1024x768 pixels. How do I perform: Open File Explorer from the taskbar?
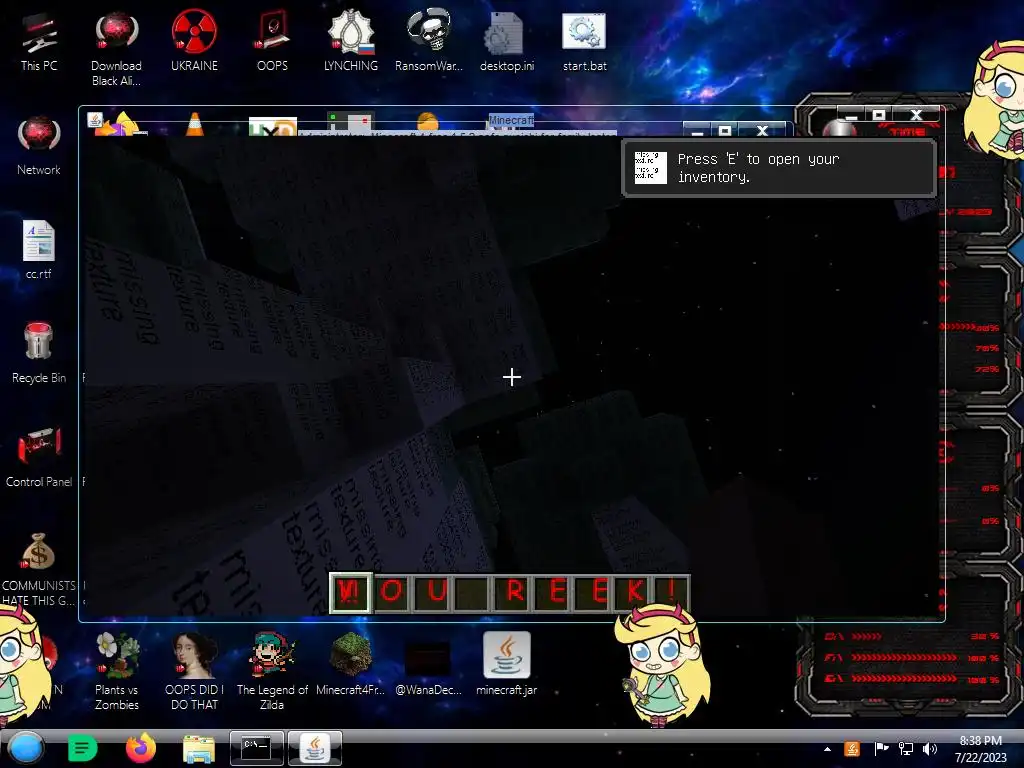pyautogui.click(x=199, y=748)
